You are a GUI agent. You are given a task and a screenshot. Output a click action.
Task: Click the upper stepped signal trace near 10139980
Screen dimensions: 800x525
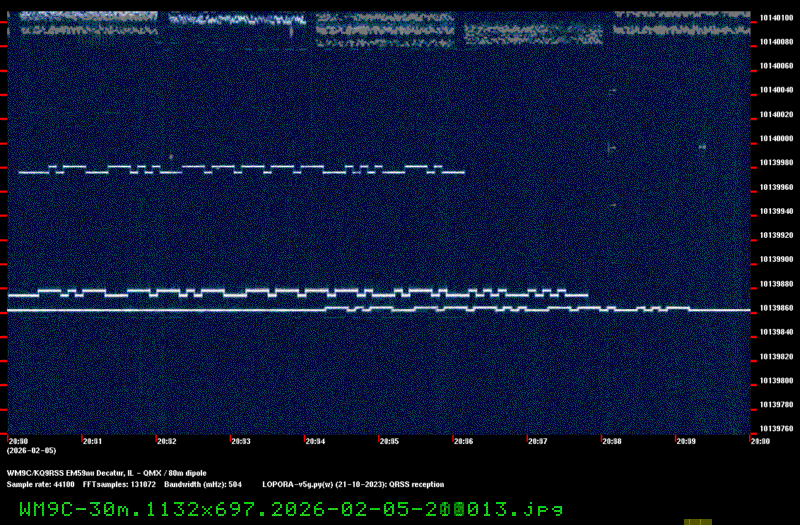pyautogui.click(x=240, y=168)
